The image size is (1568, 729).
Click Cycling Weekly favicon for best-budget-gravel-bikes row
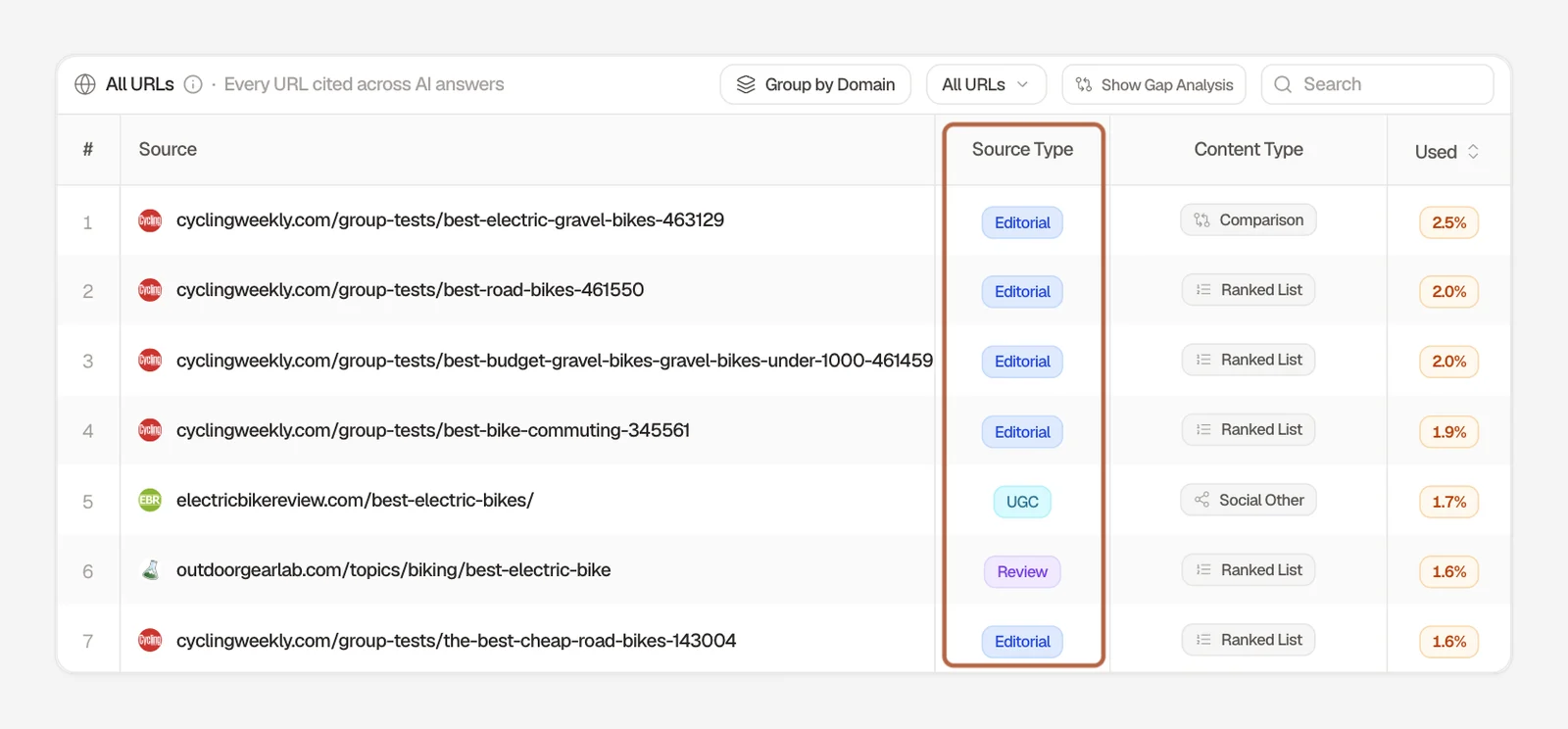click(150, 361)
